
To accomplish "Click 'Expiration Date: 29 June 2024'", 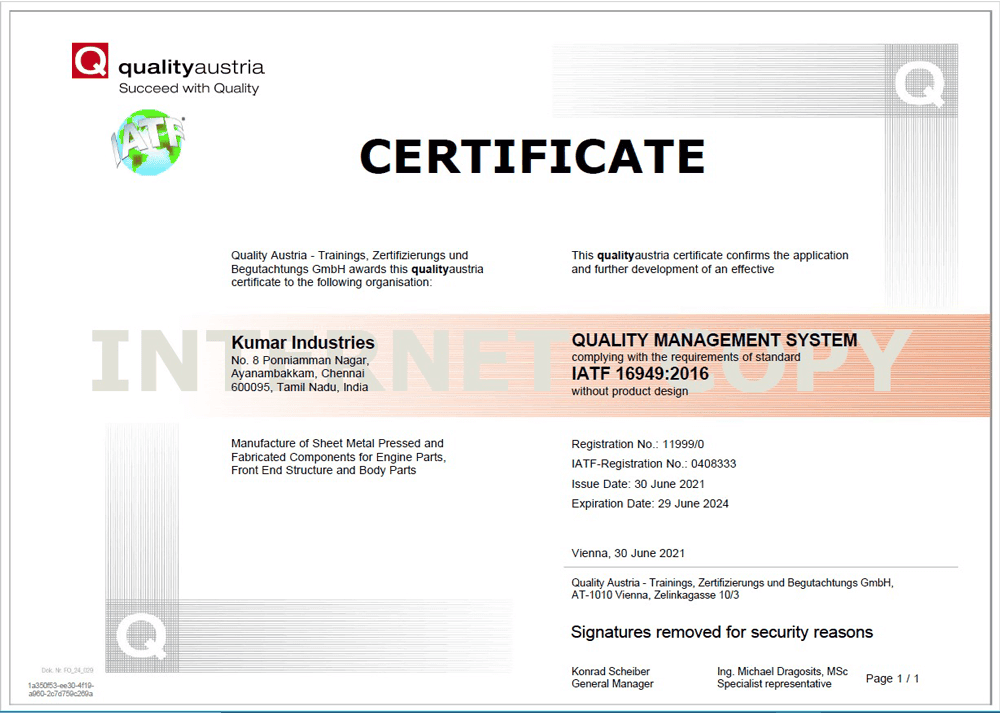I will [x=650, y=504].
